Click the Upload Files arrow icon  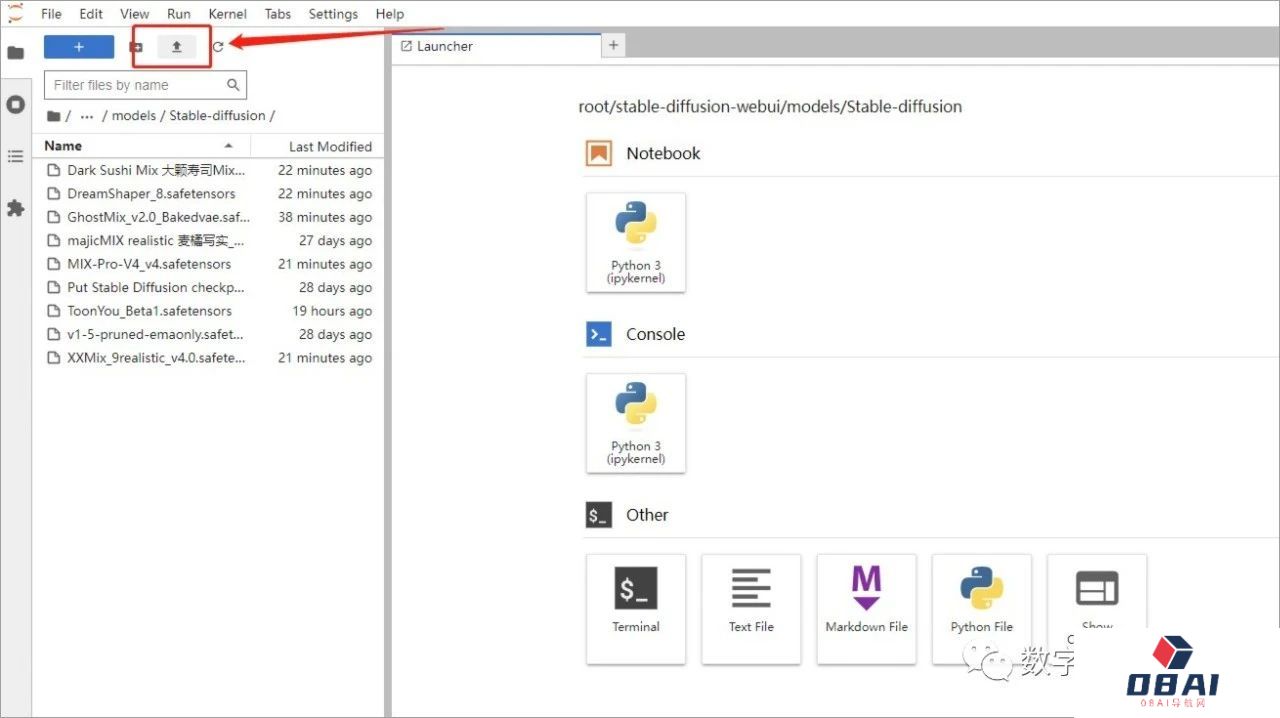[177, 47]
